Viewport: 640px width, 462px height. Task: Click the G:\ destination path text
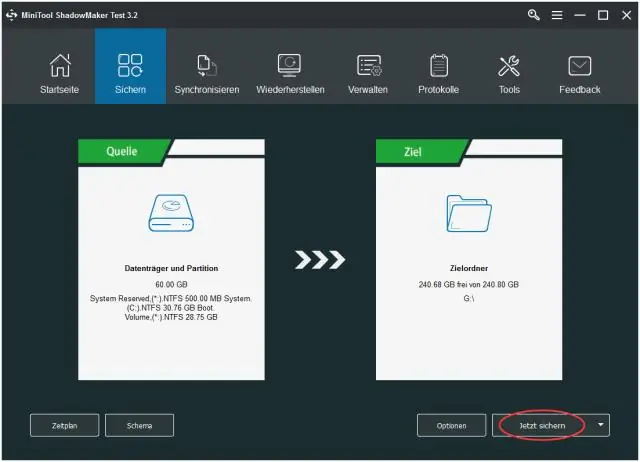click(469, 298)
